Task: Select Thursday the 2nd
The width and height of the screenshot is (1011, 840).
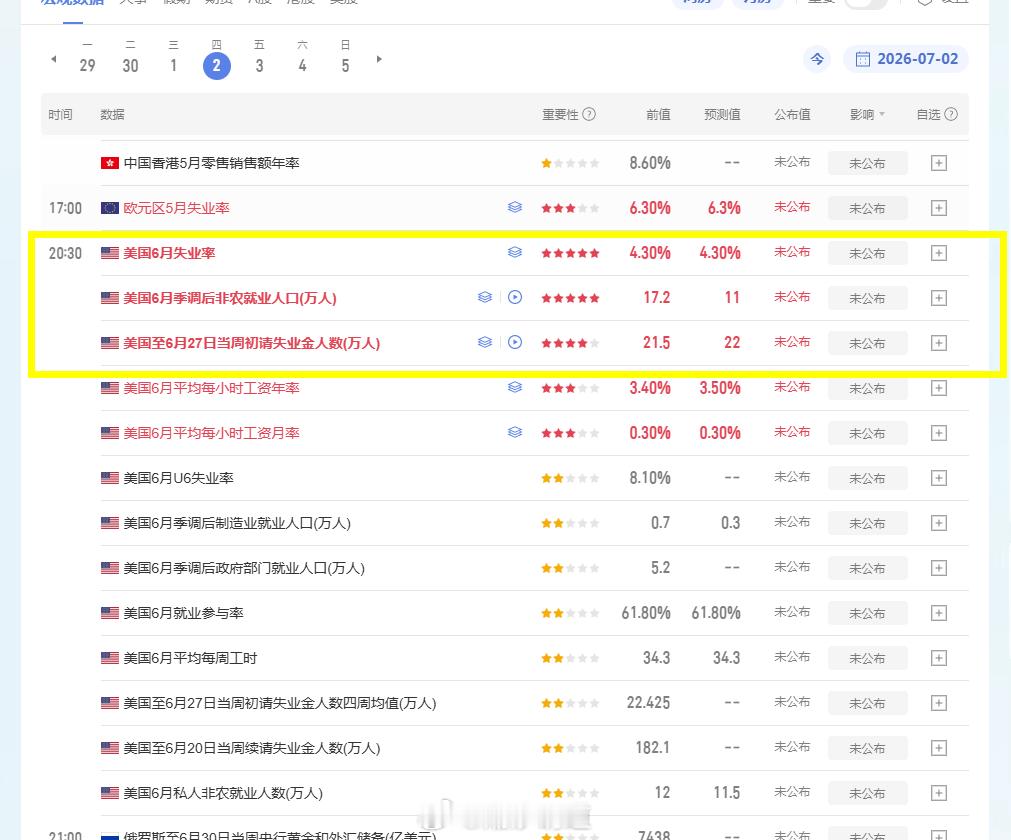Action: pyautogui.click(x=217, y=65)
